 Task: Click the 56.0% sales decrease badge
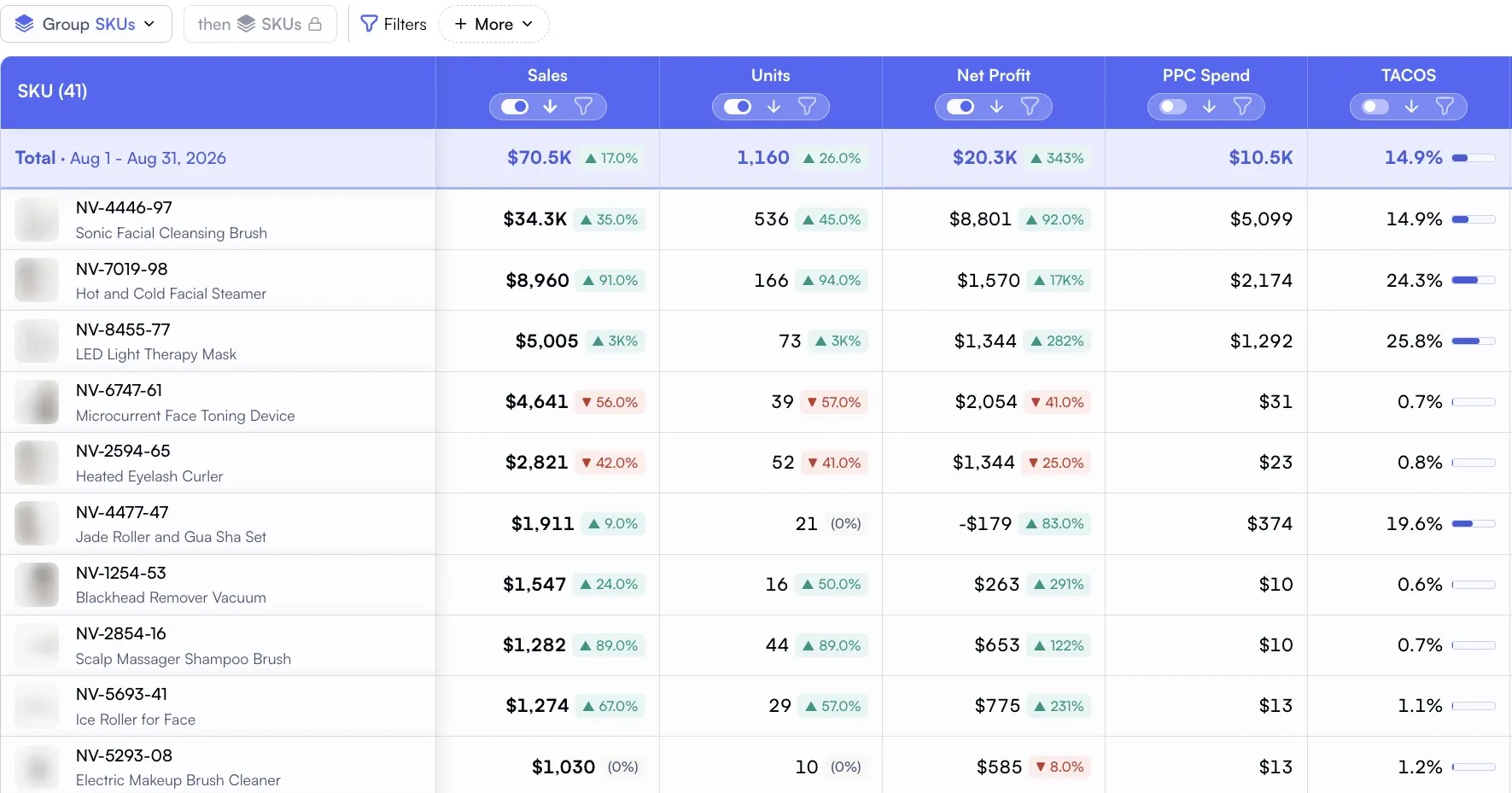click(610, 402)
